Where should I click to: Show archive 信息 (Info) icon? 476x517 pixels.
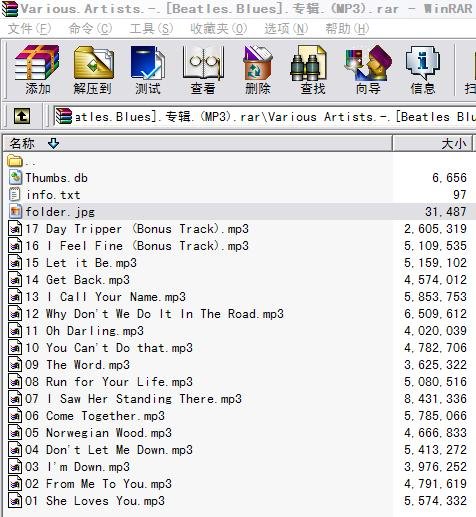tap(423, 70)
